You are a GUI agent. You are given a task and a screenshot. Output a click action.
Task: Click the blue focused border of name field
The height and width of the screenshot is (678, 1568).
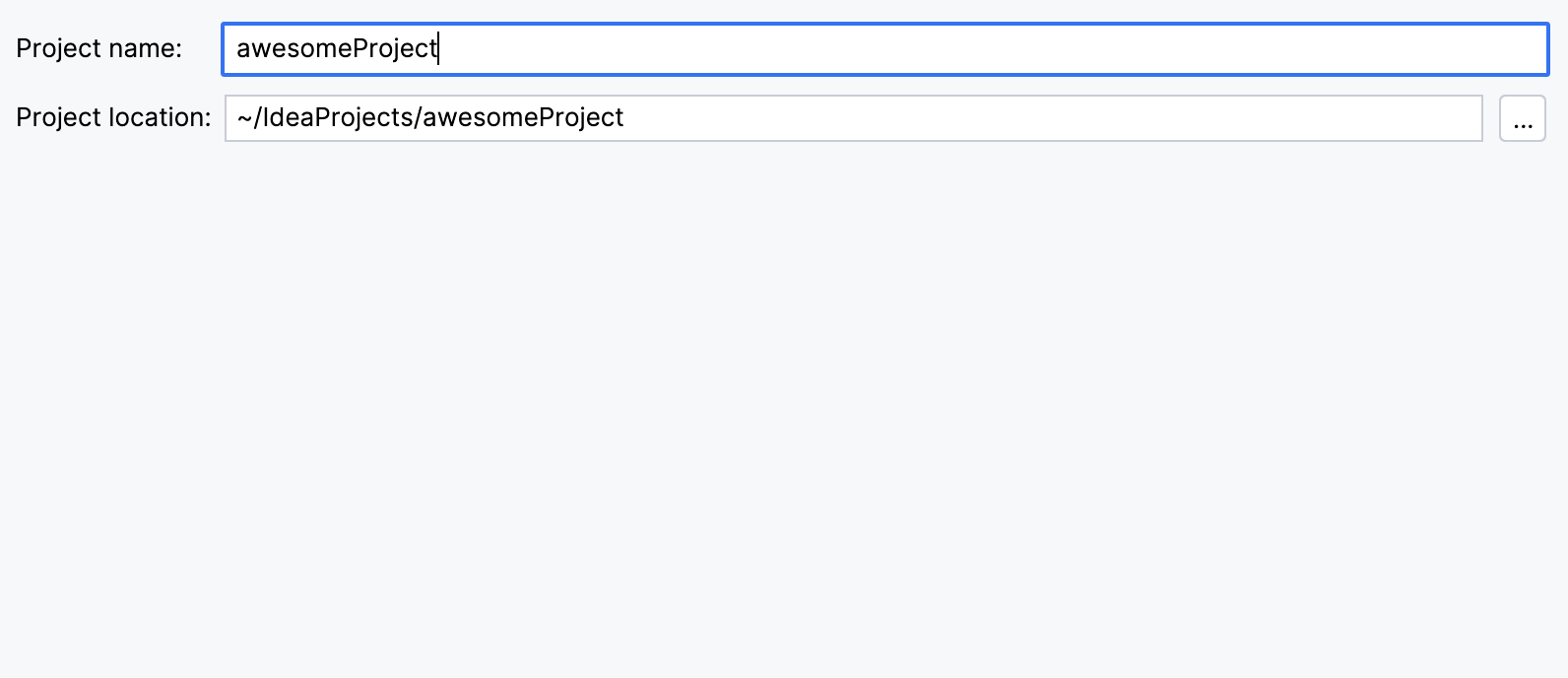(884, 25)
